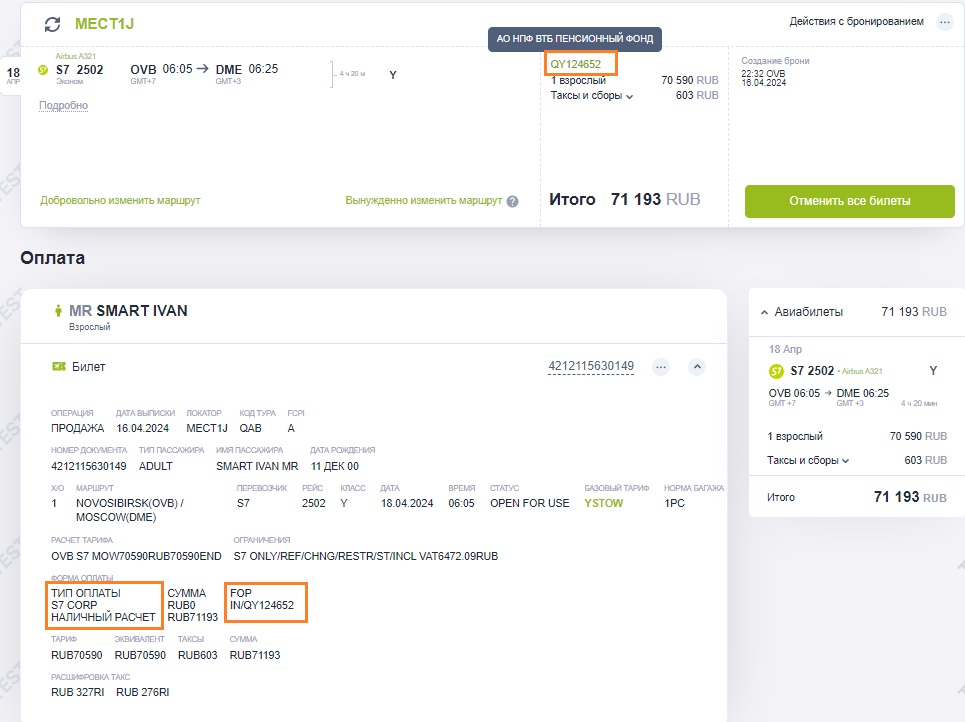The height and width of the screenshot is (722, 965).
Task: Open corporate code QY124652 link
Action: coord(575,64)
